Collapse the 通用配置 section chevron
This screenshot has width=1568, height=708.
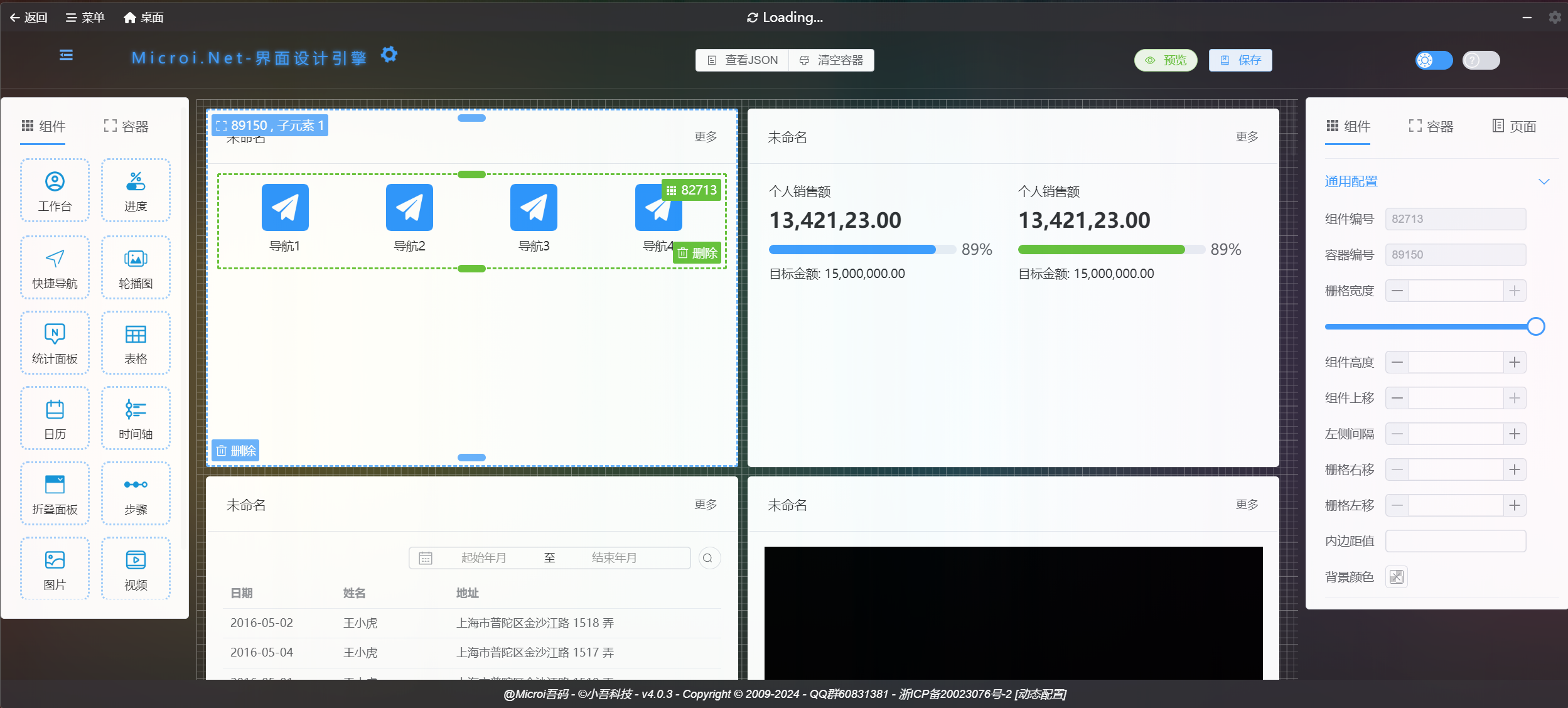click(x=1544, y=182)
